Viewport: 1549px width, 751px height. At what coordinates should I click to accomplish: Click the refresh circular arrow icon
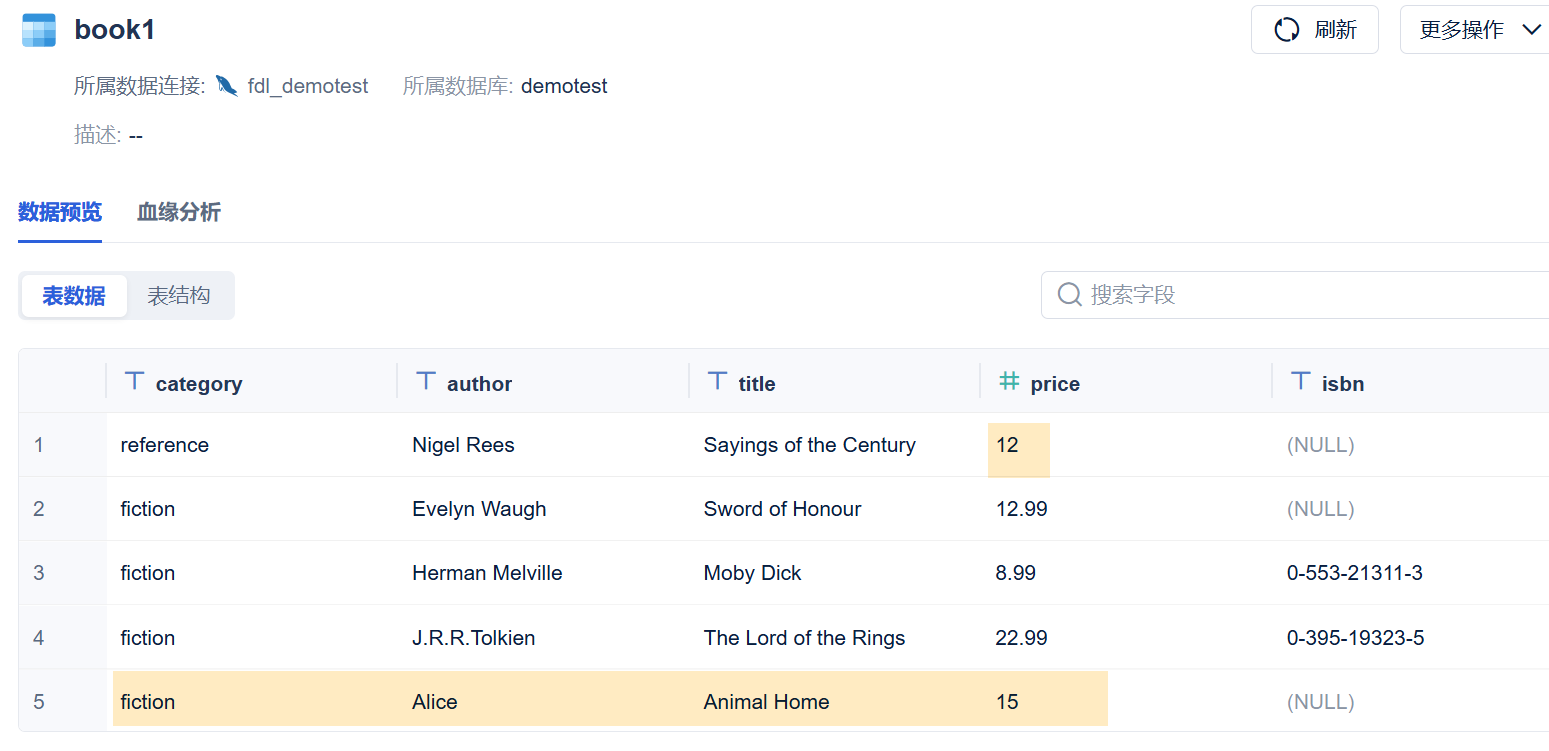pos(1287,30)
